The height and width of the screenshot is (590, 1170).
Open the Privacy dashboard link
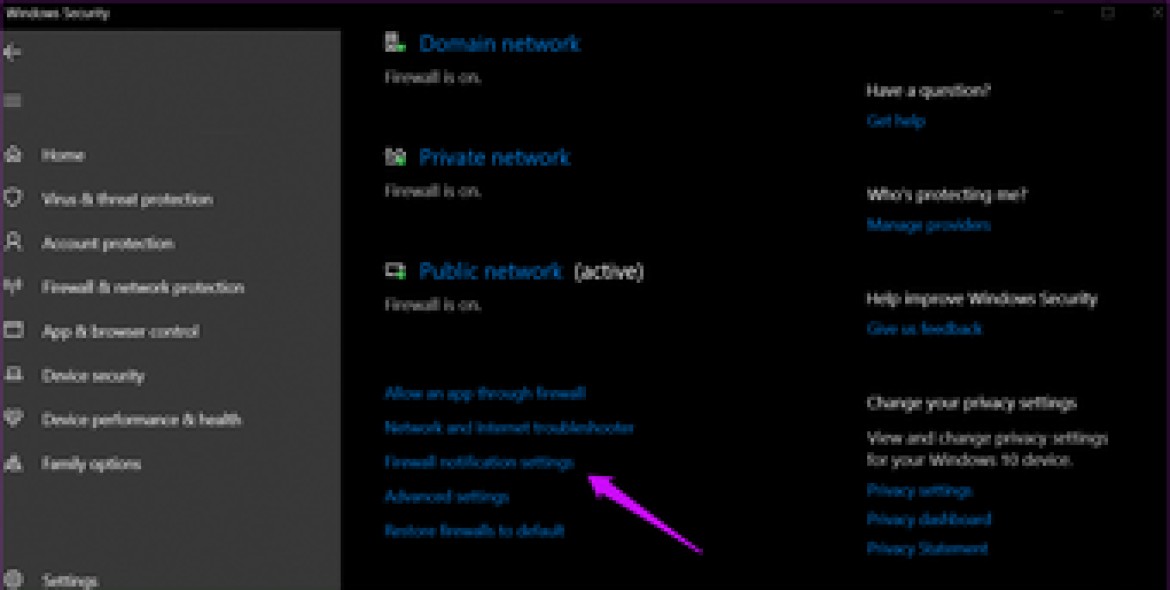tap(928, 519)
